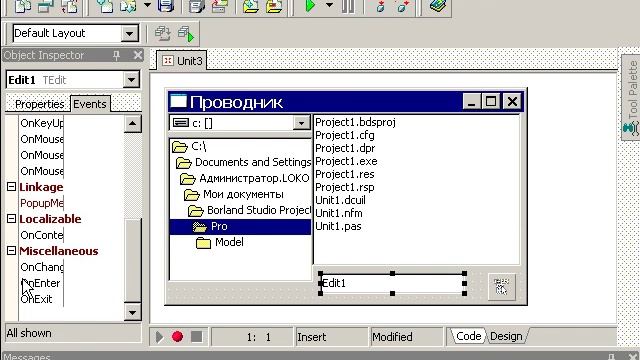Open the Edit1 TEdit component selector dropdown

coord(131,80)
